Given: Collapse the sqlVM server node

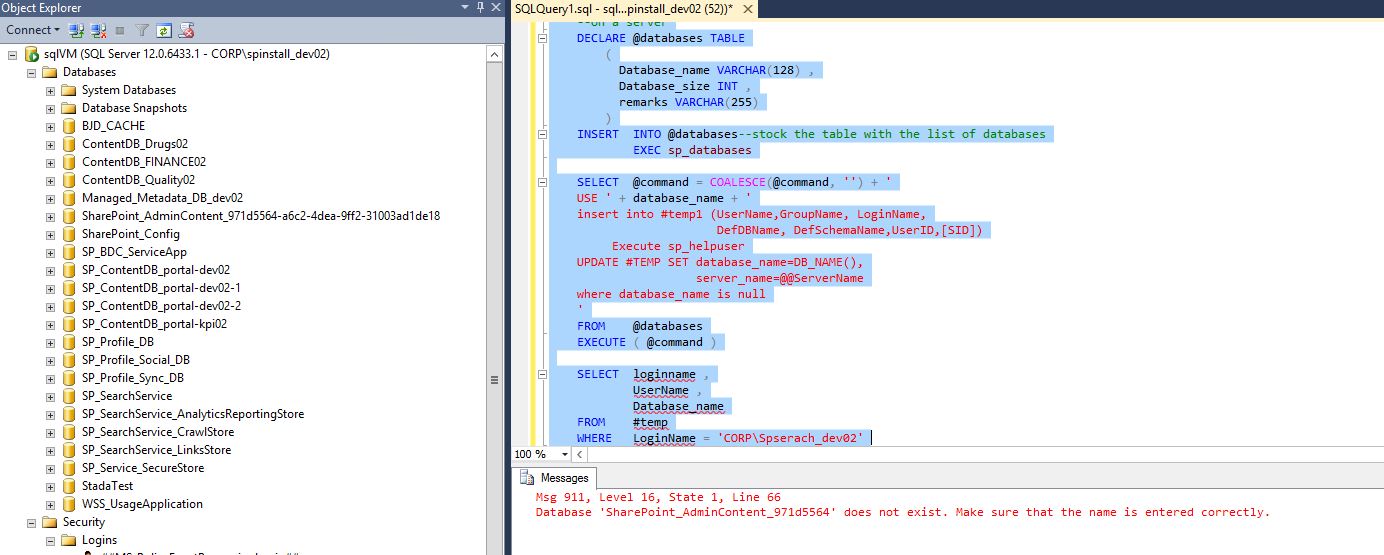Looking at the screenshot, I should coord(13,54).
